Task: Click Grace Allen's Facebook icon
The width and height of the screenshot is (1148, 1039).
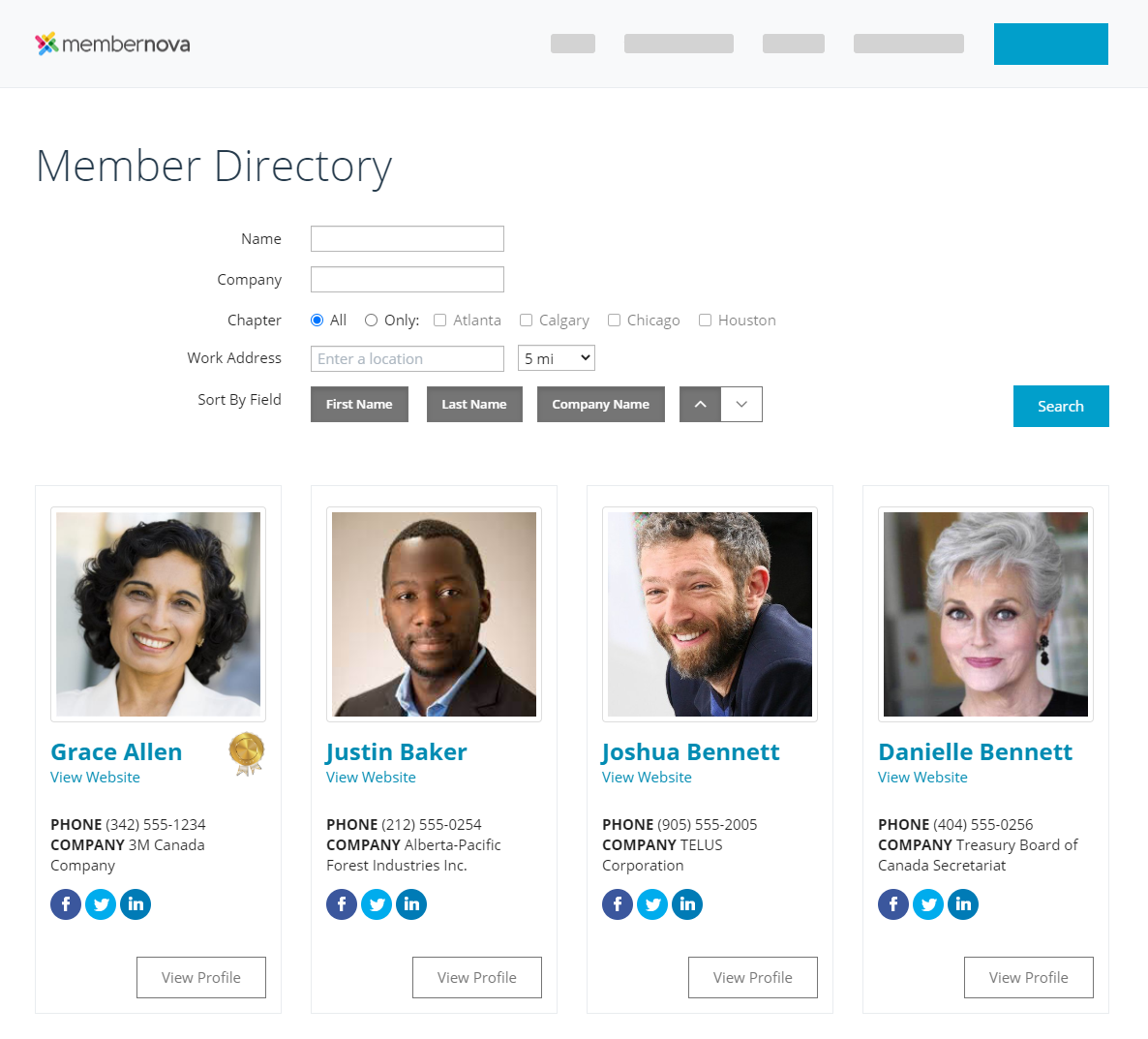Action: click(x=66, y=904)
